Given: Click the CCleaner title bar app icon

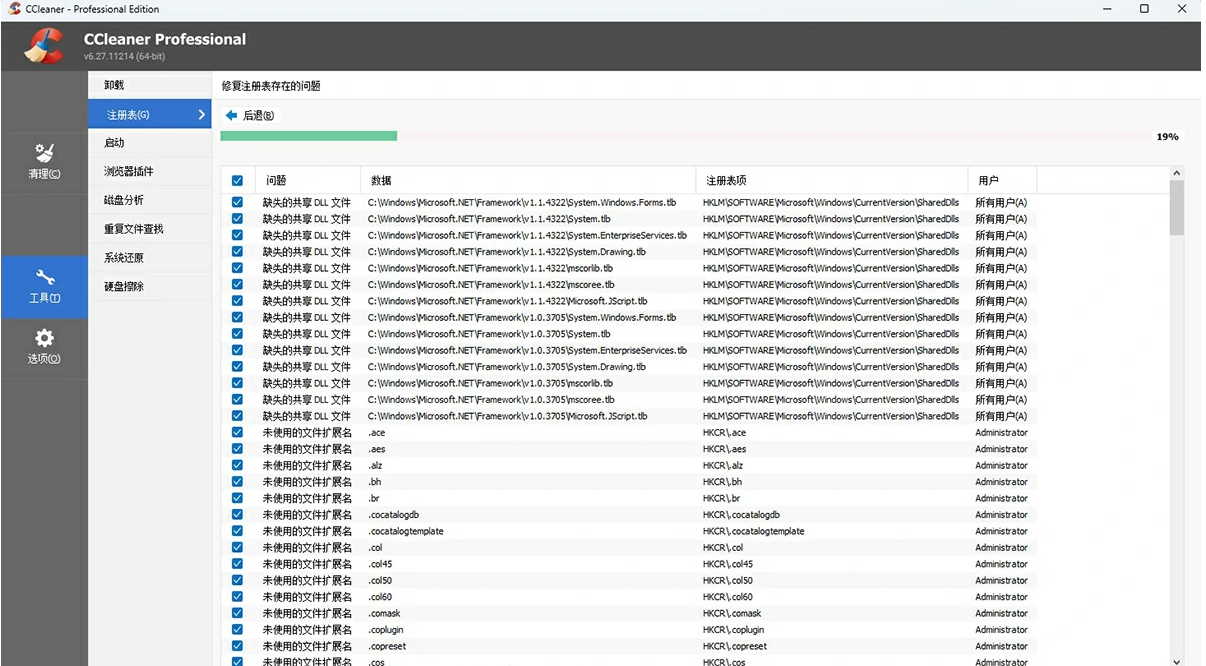Looking at the screenshot, I should click(14, 9).
